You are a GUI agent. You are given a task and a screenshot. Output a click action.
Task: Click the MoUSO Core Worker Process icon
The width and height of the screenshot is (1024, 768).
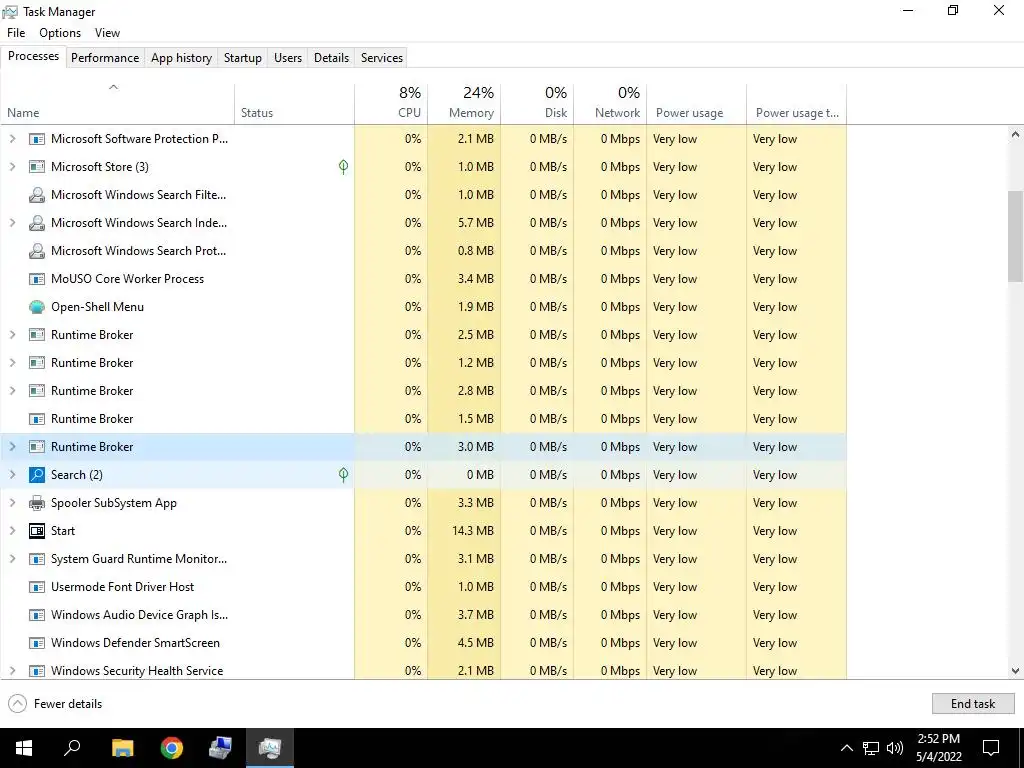pos(37,279)
